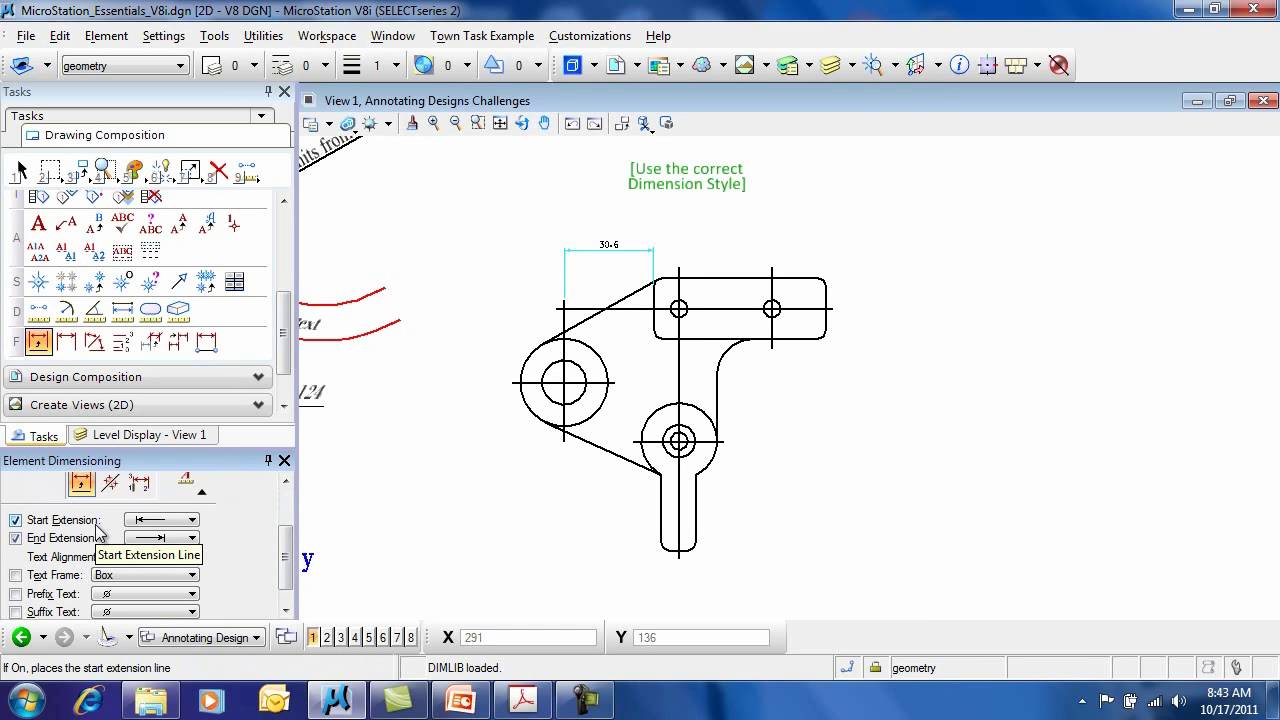Close the Tasks panel

[x=284, y=91]
